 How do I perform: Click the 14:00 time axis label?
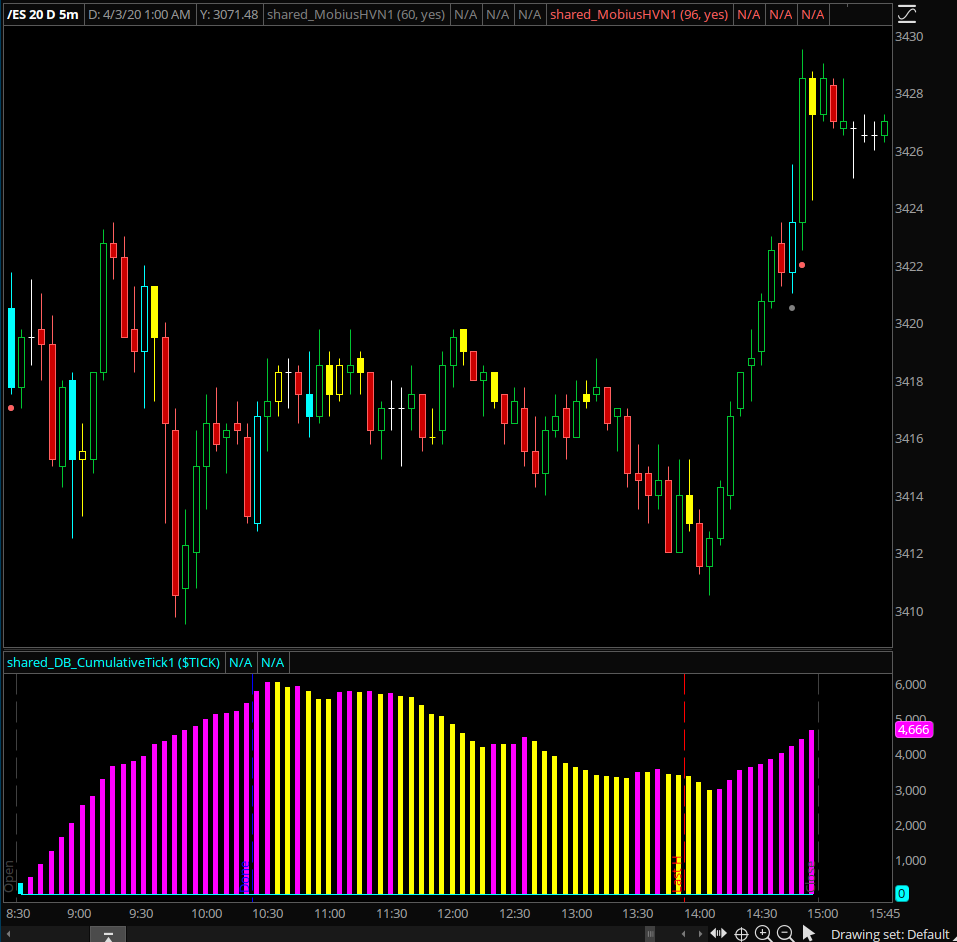click(699, 913)
